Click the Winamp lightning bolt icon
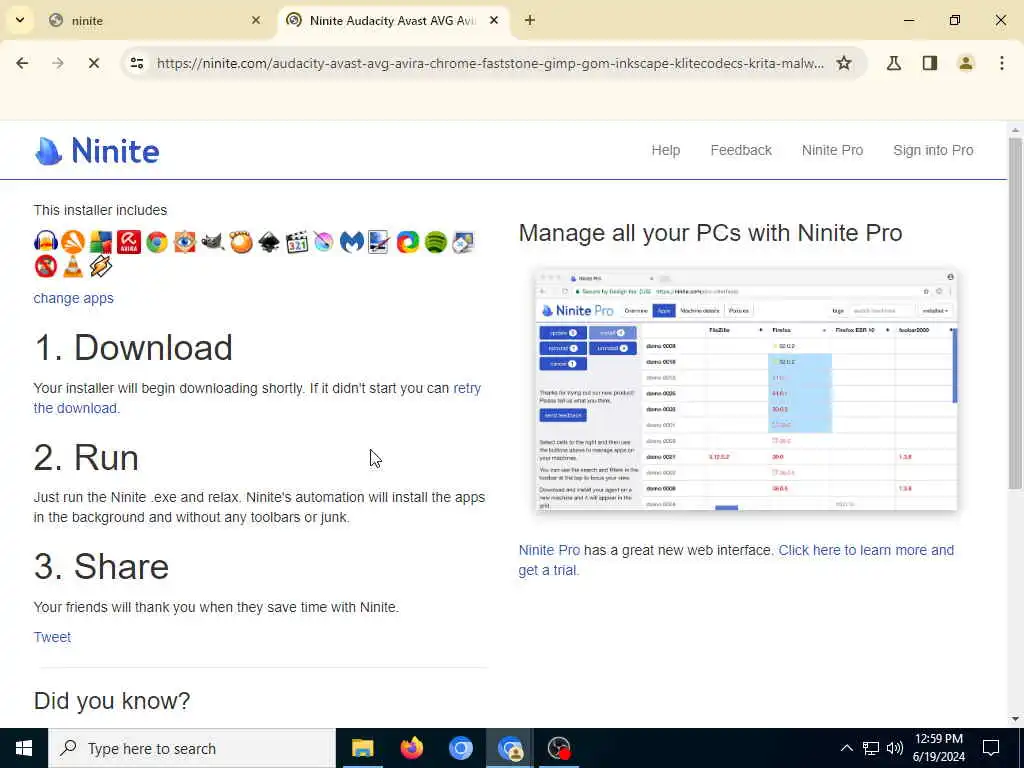 (x=101, y=266)
